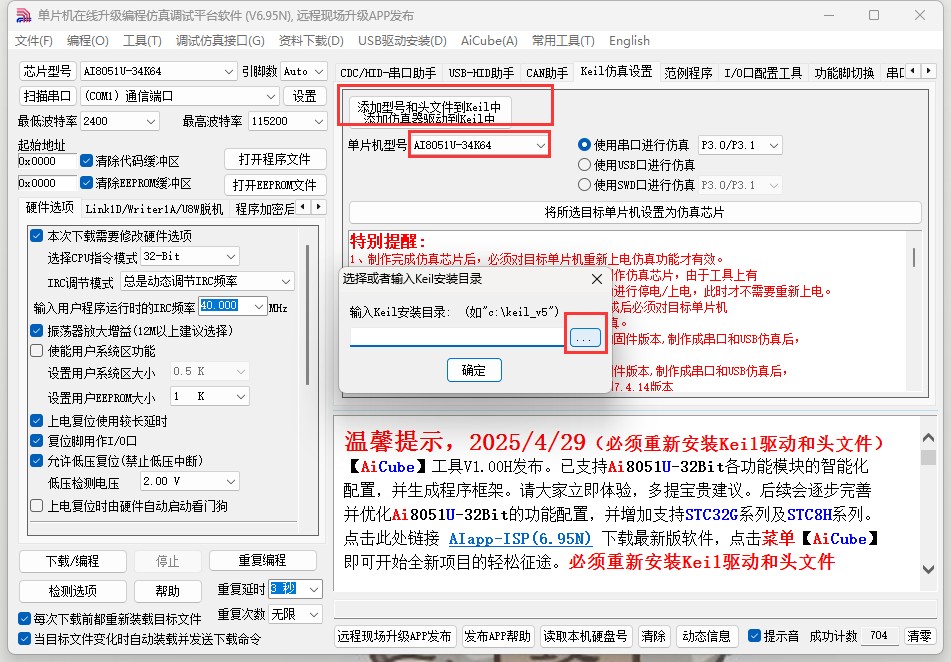Enable 上电复位时由硬件自动启动看门狗
Screen dimensions: 951x662
[x=36, y=505]
